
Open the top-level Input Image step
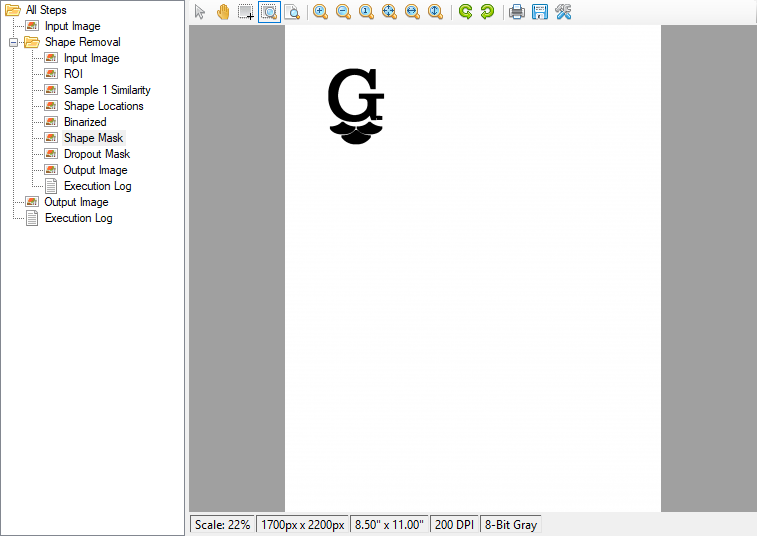72,26
